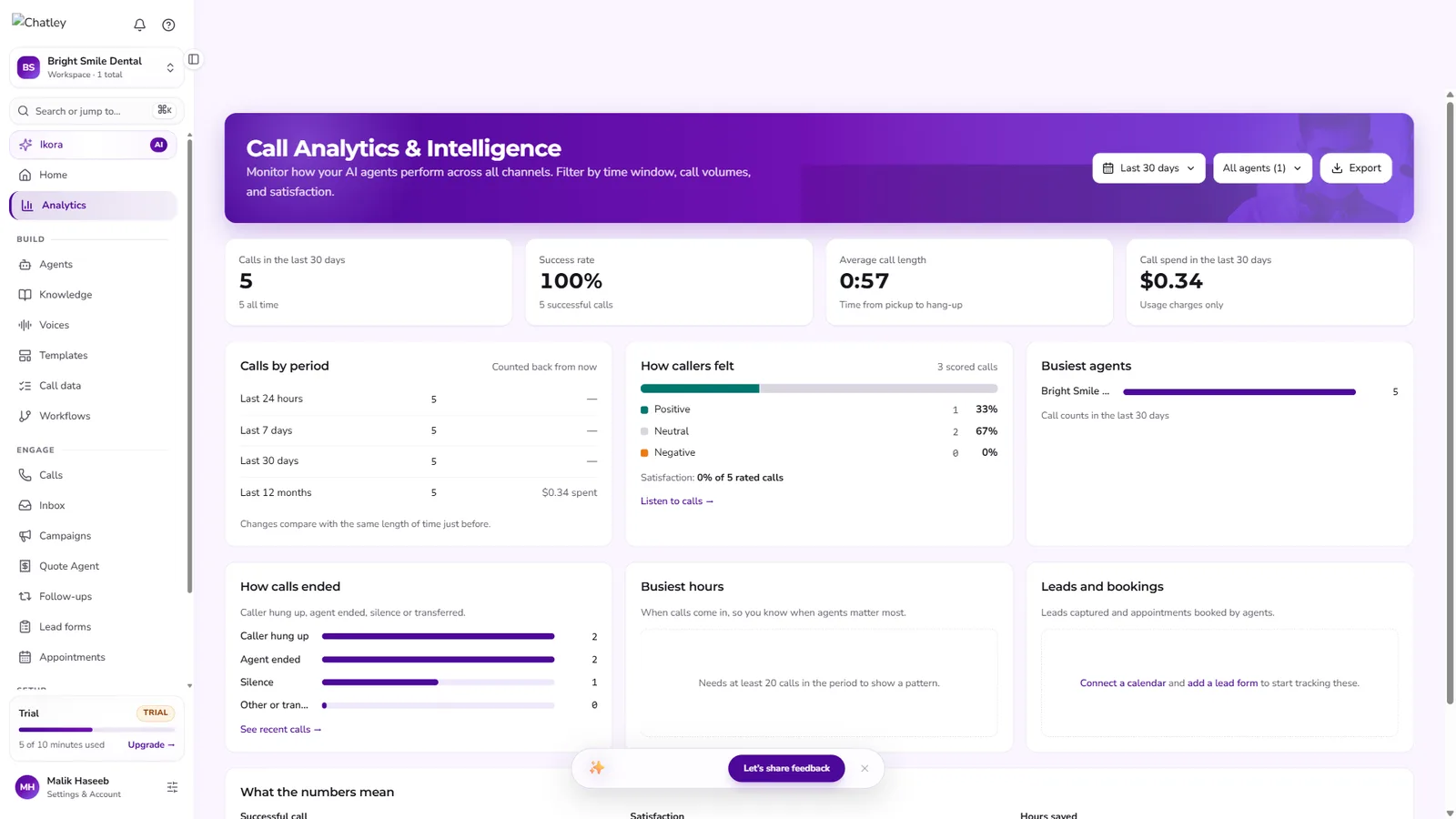Viewport: 1456px width, 819px height.
Task: Click the Upgrade link in Trial card
Action: [151, 745]
